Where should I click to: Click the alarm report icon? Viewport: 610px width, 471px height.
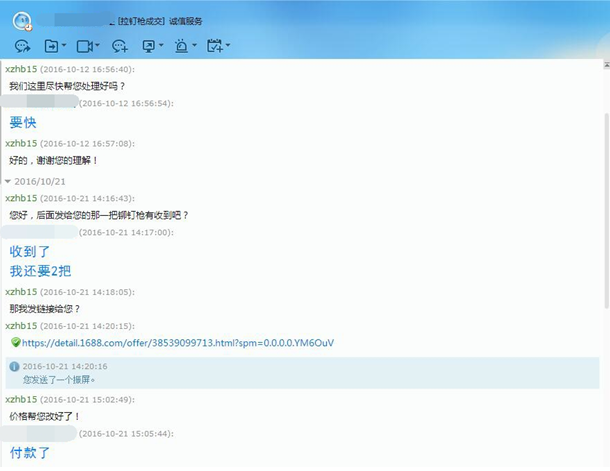[x=181, y=46]
